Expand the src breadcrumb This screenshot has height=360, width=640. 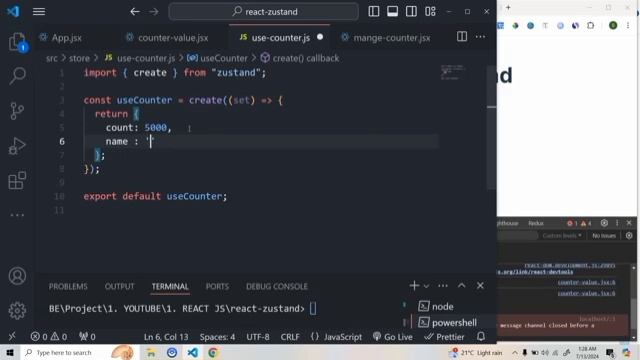(x=52, y=58)
